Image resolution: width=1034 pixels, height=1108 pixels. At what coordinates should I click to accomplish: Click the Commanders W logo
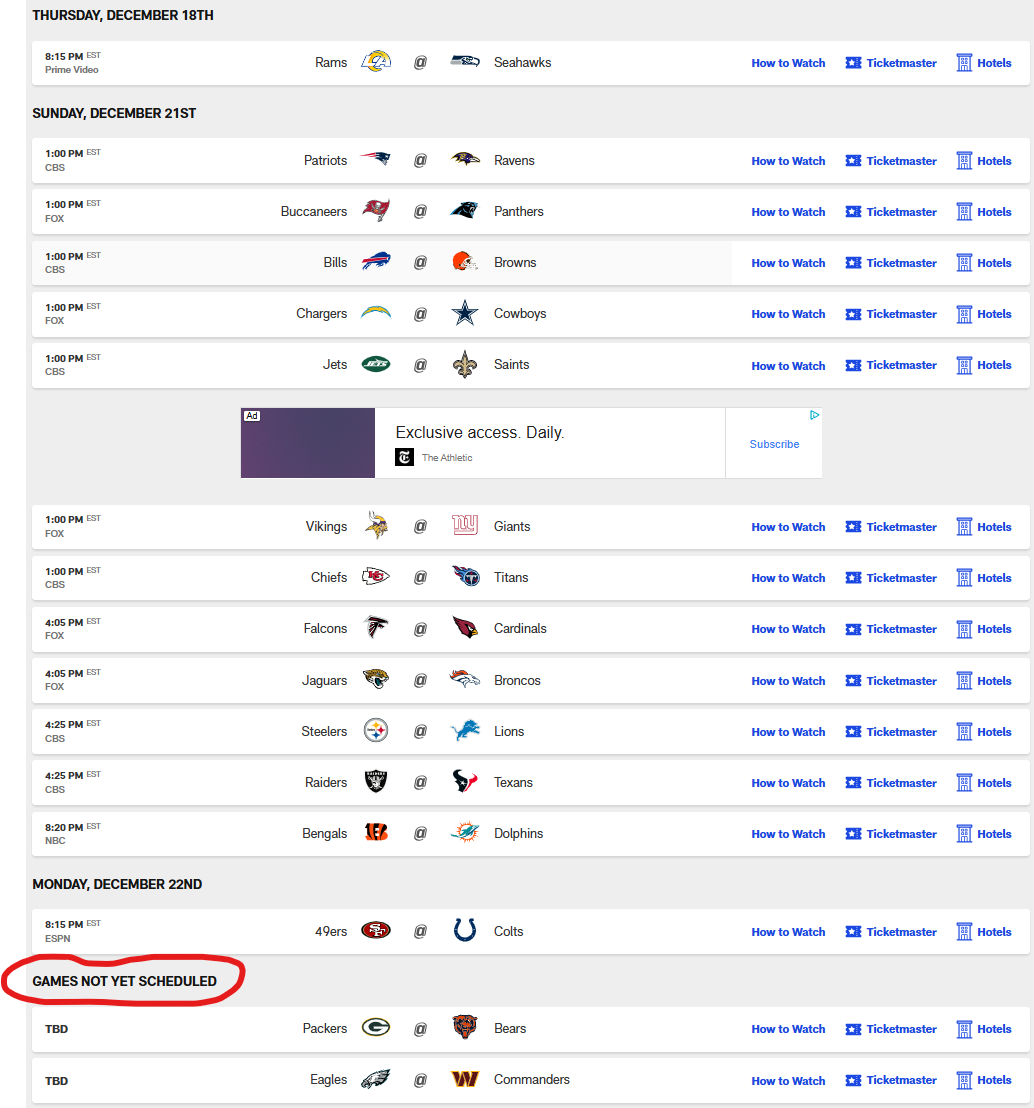tap(465, 1080)
